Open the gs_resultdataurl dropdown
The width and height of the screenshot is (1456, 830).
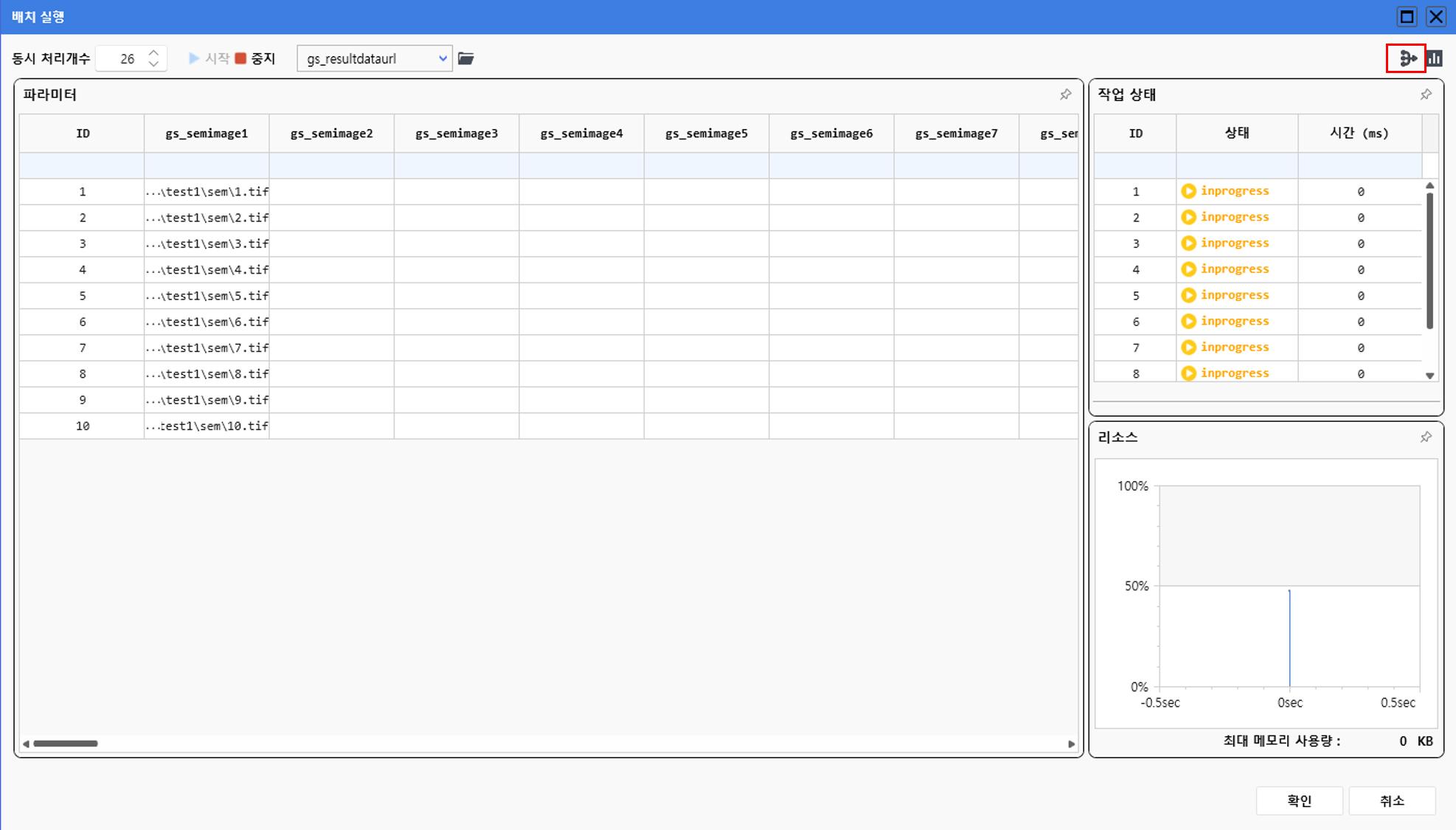[x=442, y=58]
